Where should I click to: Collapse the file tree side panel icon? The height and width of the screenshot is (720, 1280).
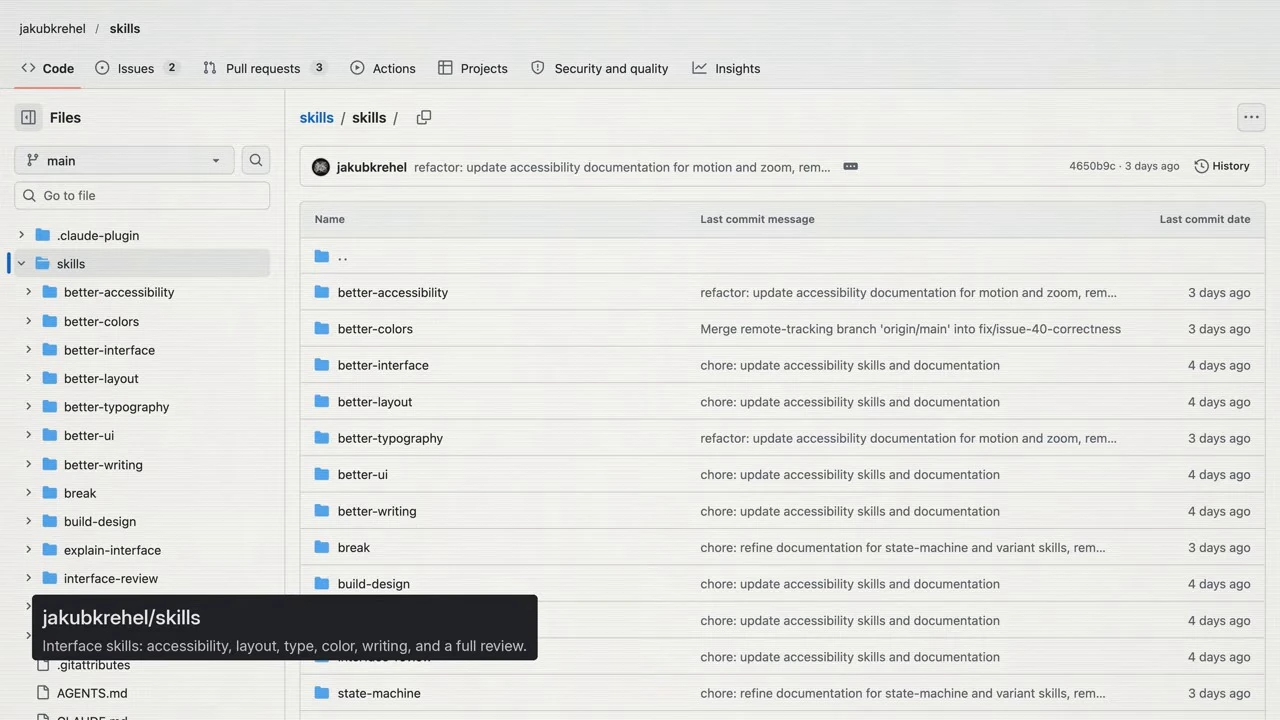(x=28, y=117)
